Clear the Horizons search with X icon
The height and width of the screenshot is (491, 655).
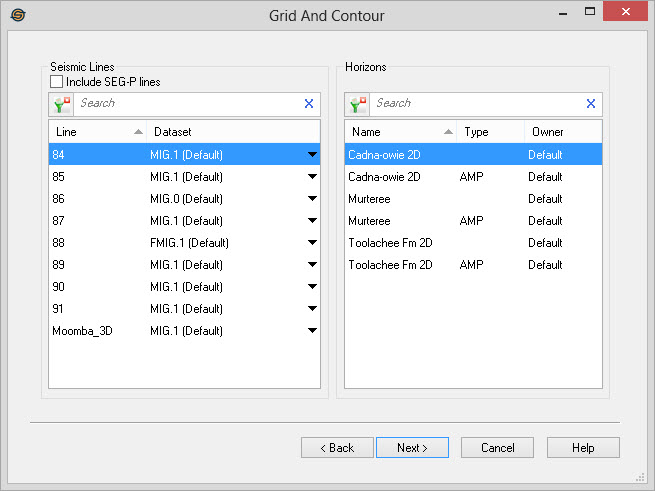590,104
